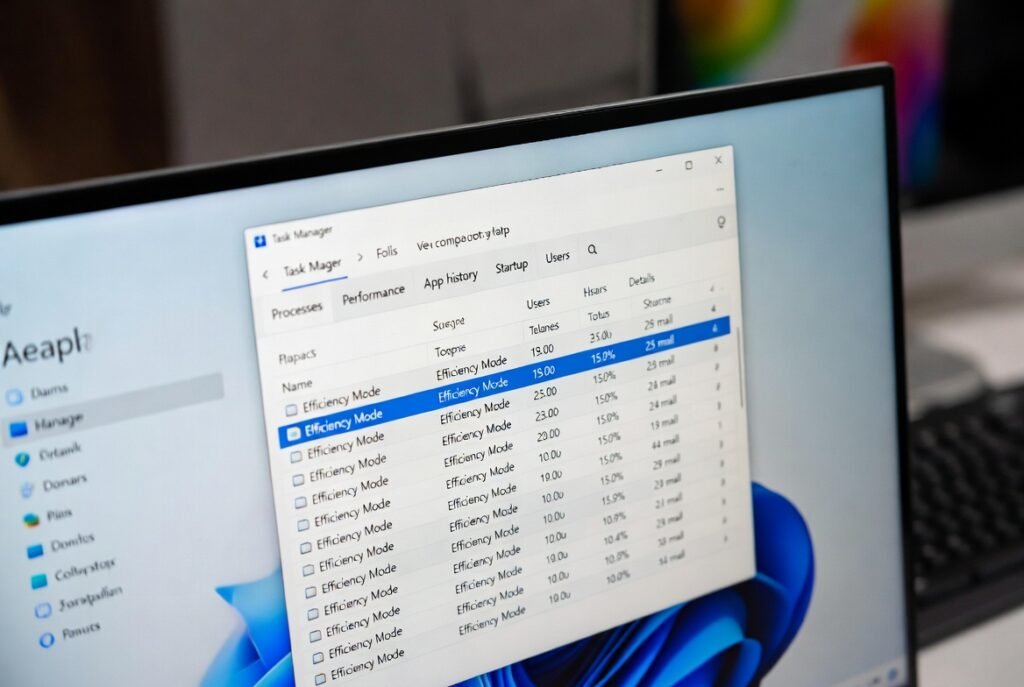Select the colorful icon beside Pians
This screenshot has height=687, width=1024.
tap(30, 518)
